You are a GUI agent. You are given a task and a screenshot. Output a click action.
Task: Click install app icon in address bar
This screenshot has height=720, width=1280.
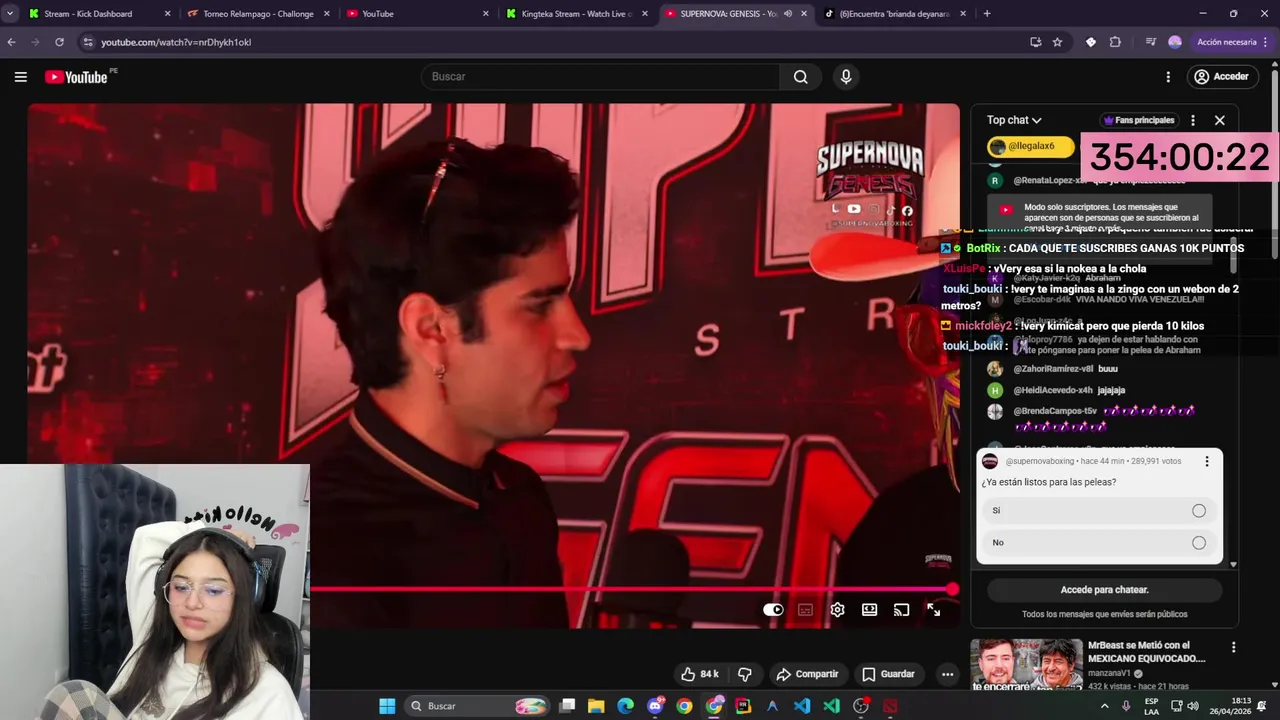click(x=1035, y=42)
